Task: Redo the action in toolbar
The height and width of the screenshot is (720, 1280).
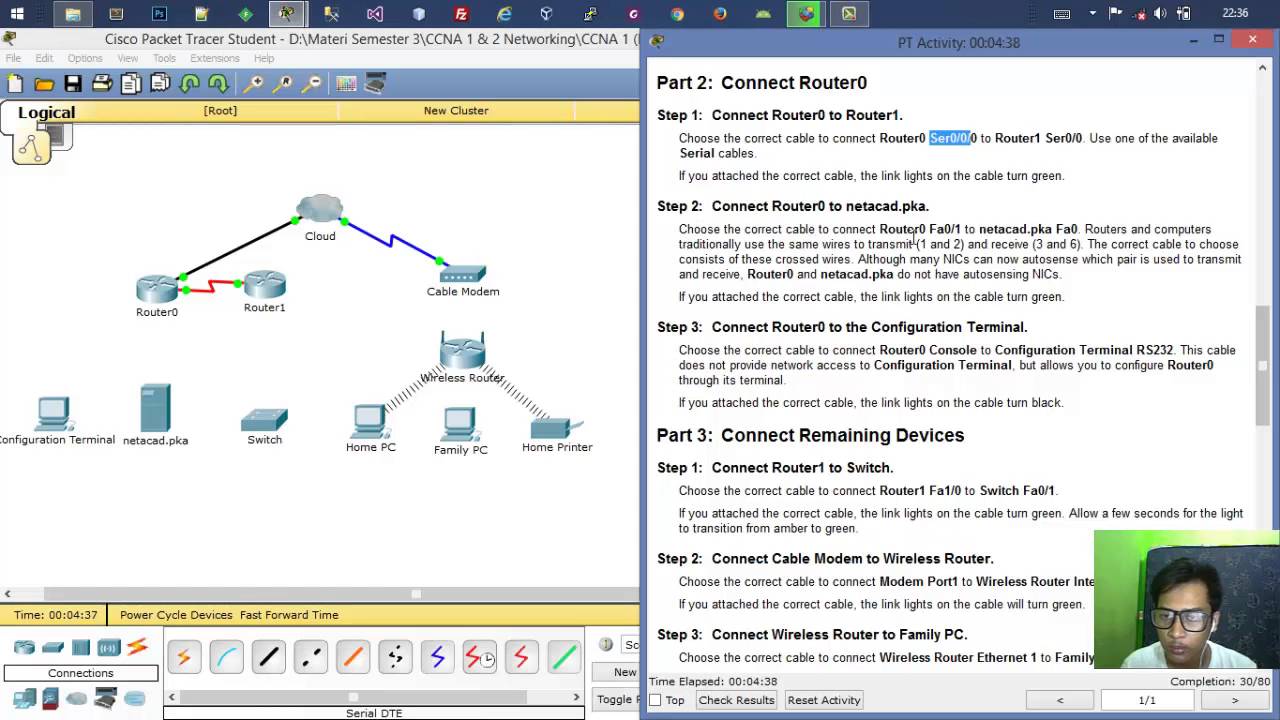Action: coord(217,84)
